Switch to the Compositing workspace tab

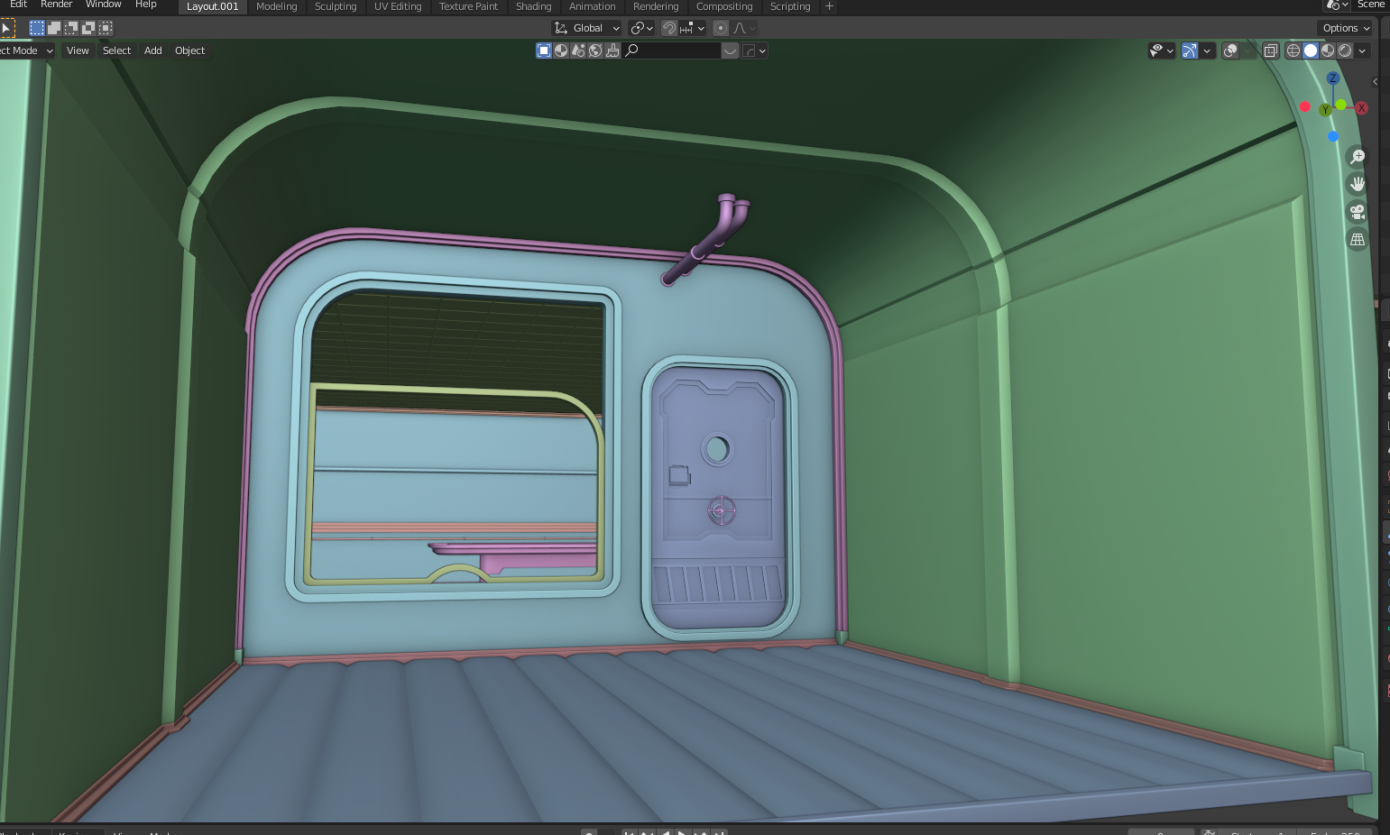coord(724,6)
